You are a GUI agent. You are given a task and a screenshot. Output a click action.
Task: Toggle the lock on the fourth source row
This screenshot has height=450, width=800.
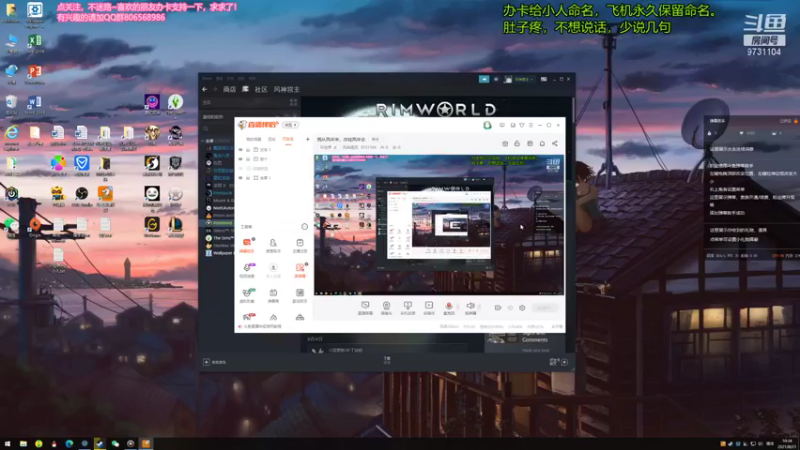[248, 178]
